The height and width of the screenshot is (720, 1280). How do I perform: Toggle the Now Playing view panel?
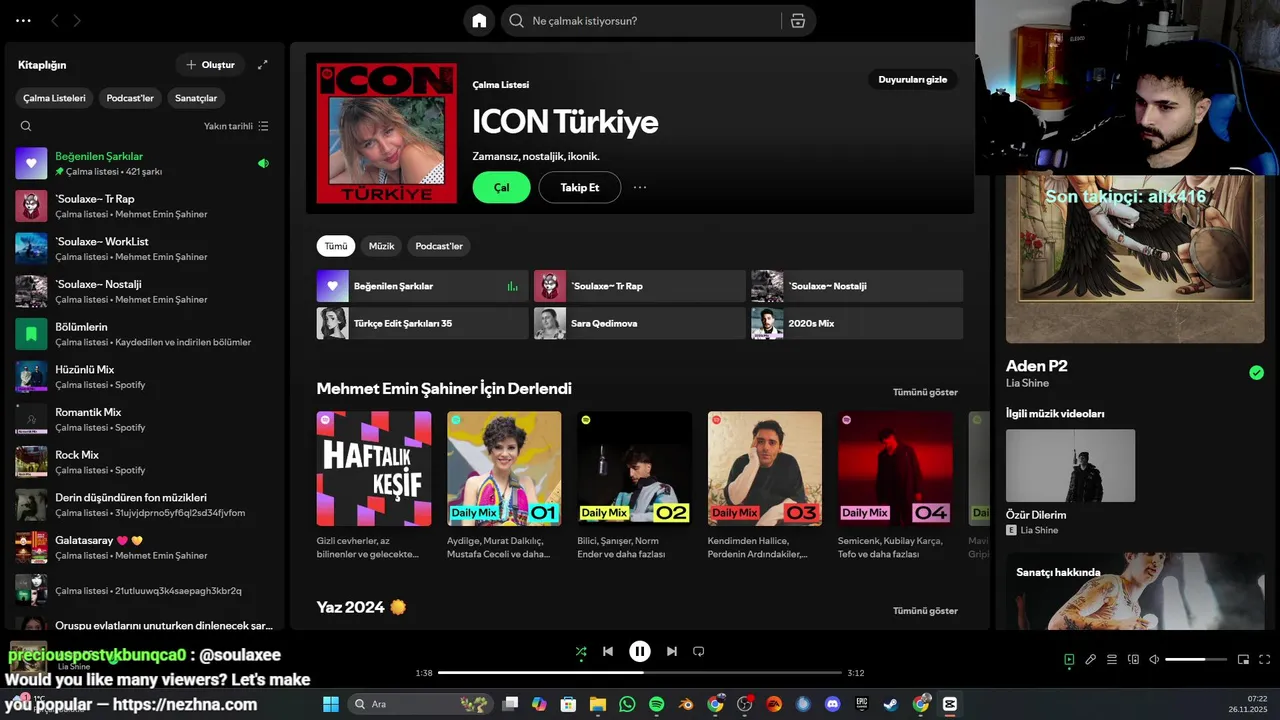[x=1069, y=660]
